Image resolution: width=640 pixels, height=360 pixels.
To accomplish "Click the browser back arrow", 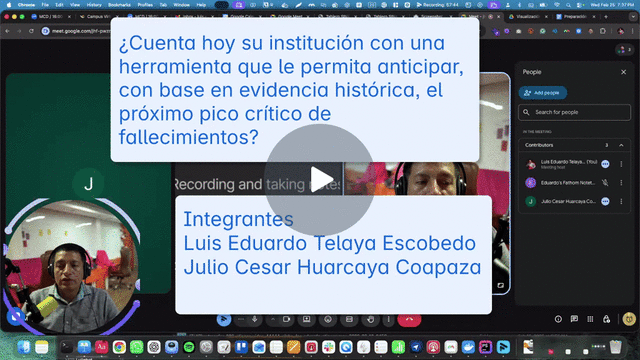I will pyautogui.click(x=7, y=31).
